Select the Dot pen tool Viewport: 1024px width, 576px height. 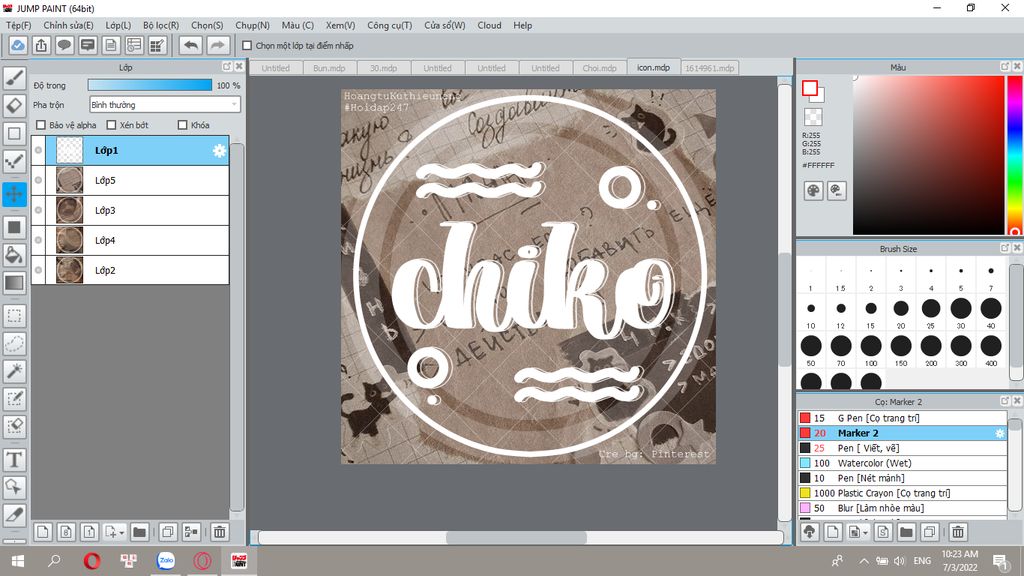14,161
